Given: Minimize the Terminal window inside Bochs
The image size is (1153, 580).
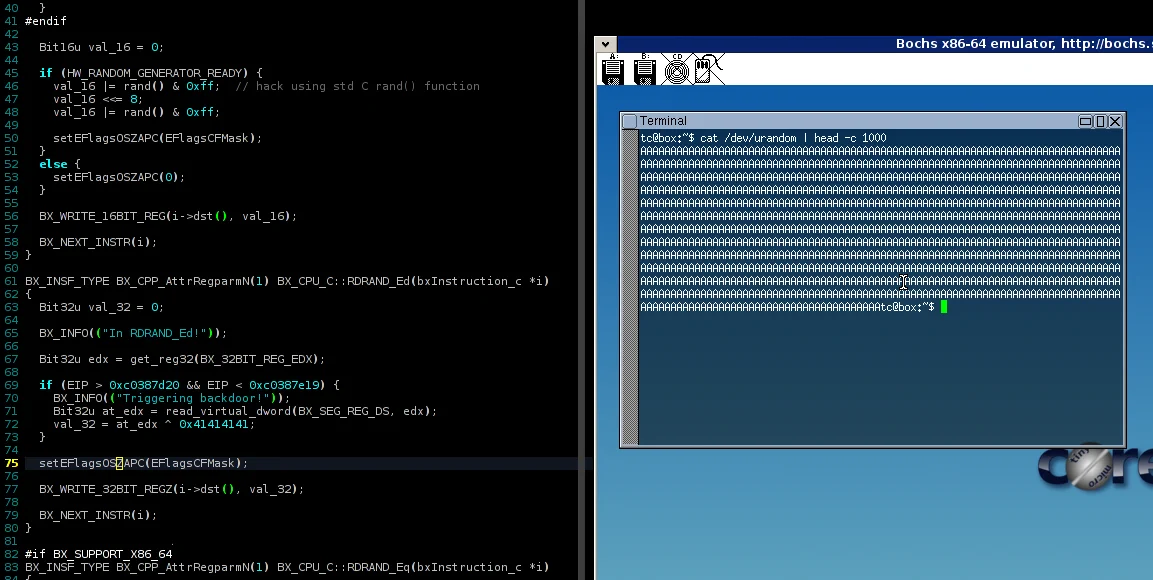Looking at the screenshot, I should [1085, 121].
